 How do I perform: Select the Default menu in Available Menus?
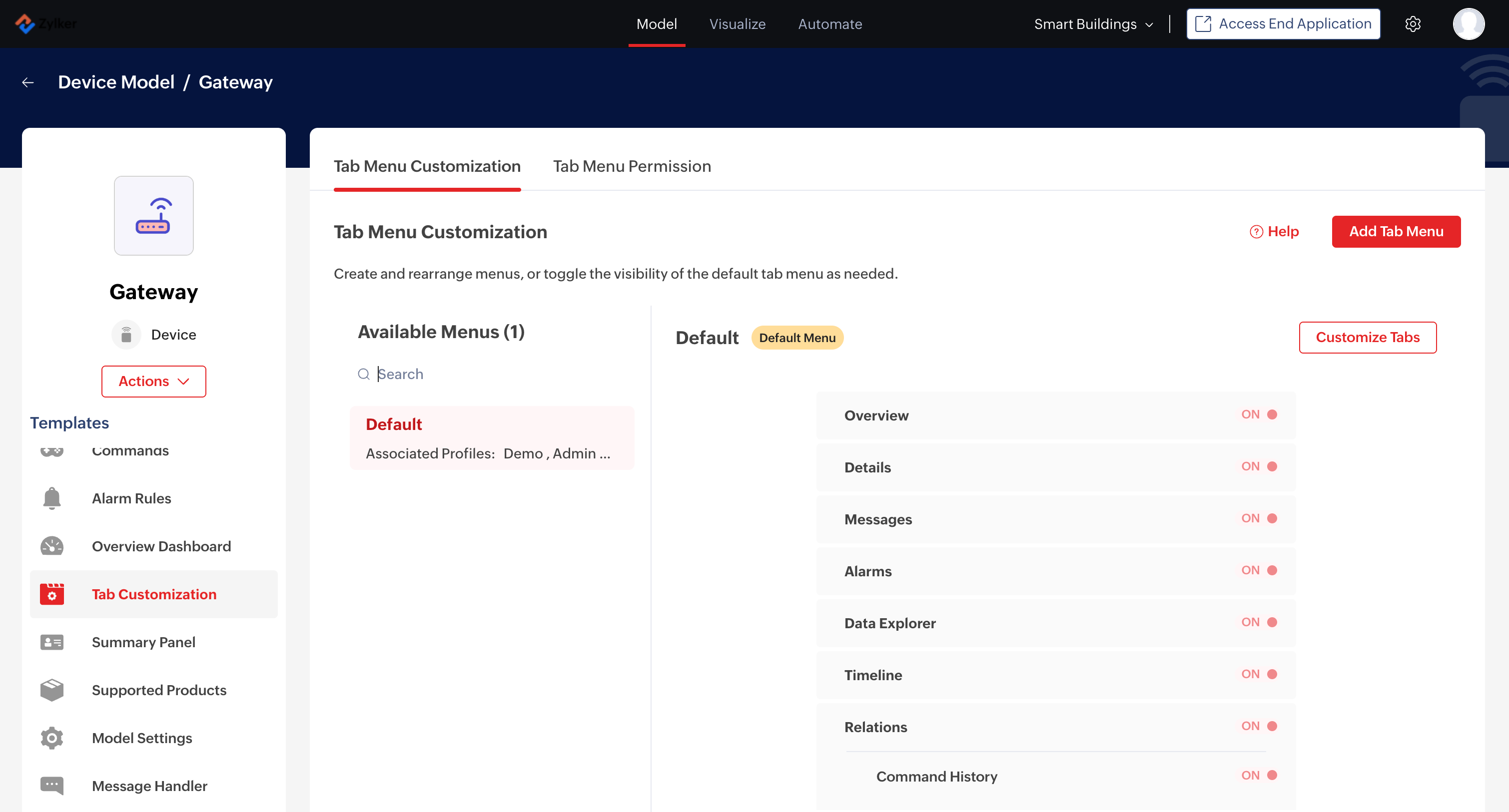(x=492, y=437)
